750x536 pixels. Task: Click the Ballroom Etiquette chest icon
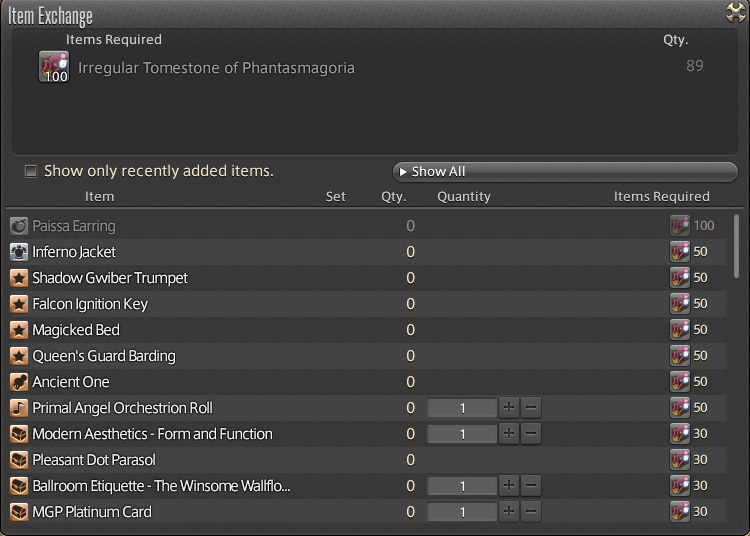(19, 486)
